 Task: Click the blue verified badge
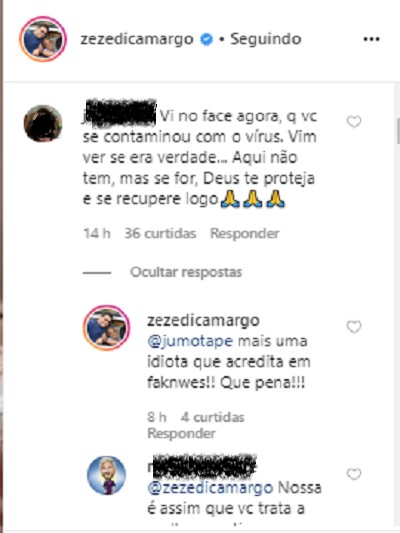point(206,39)
